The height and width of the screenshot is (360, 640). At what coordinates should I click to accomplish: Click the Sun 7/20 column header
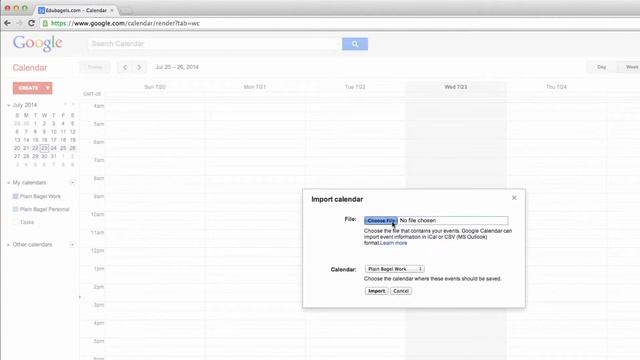pos(155,87)
